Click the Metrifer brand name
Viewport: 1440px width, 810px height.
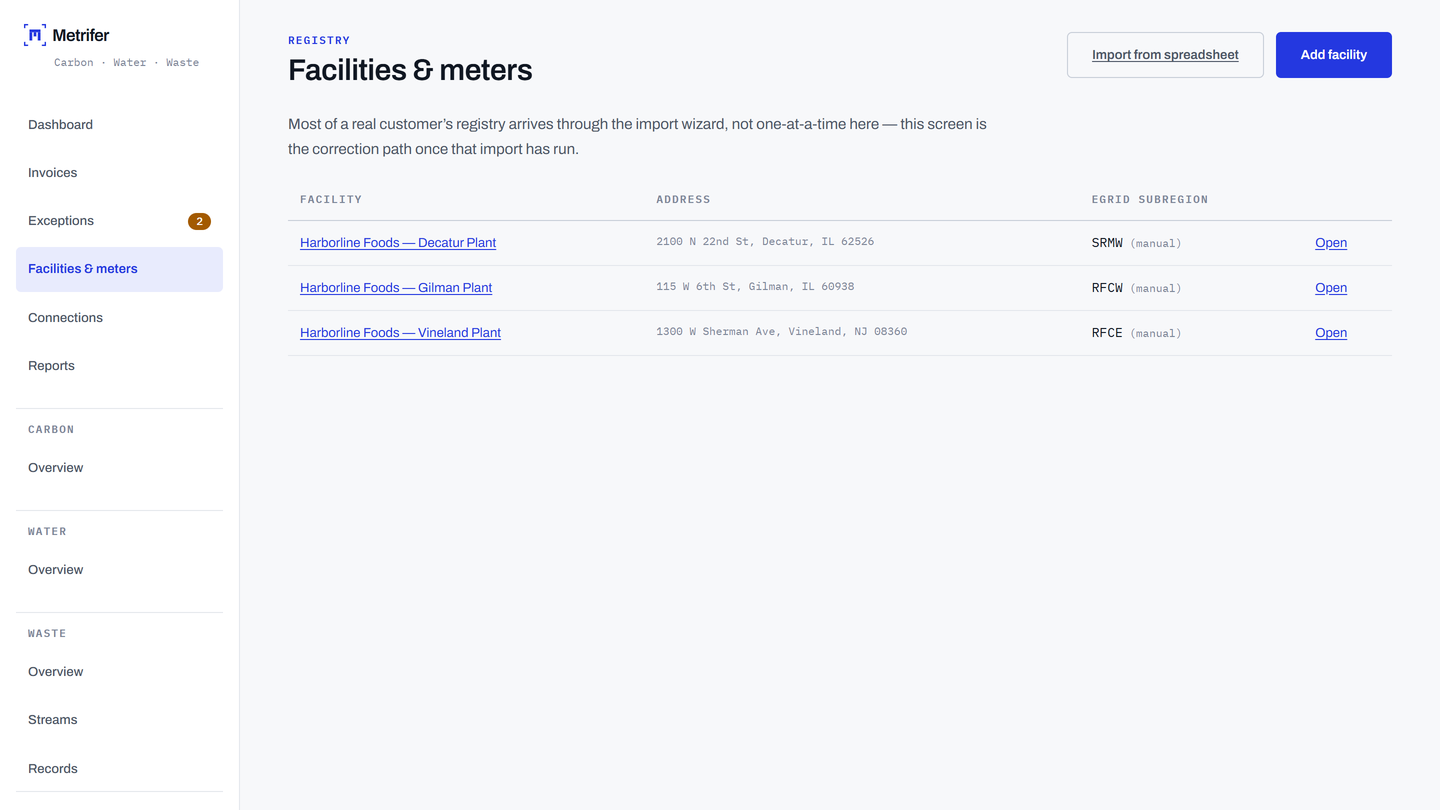81,35
